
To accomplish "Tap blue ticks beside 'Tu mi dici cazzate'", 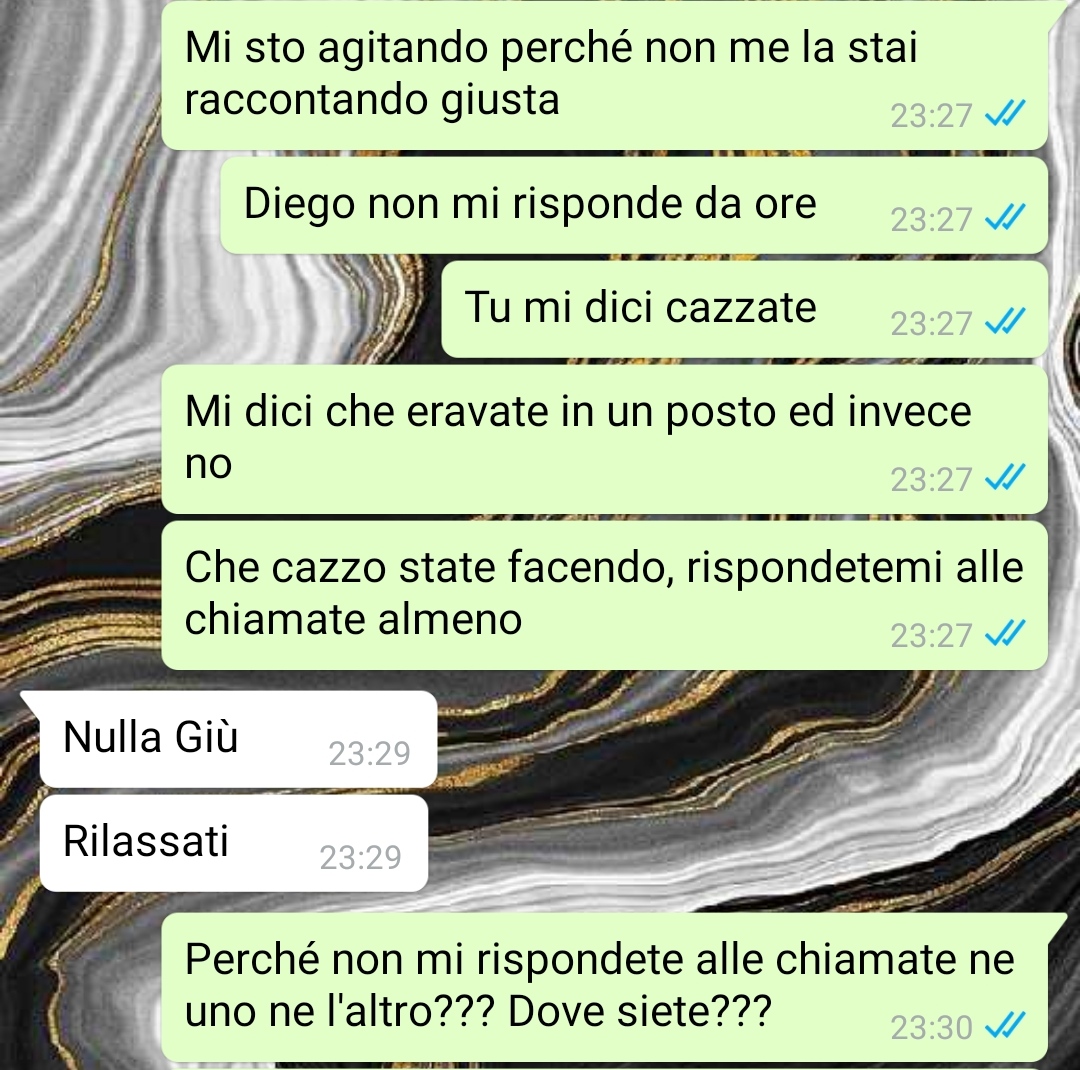I will click(x=1005, y=322).
